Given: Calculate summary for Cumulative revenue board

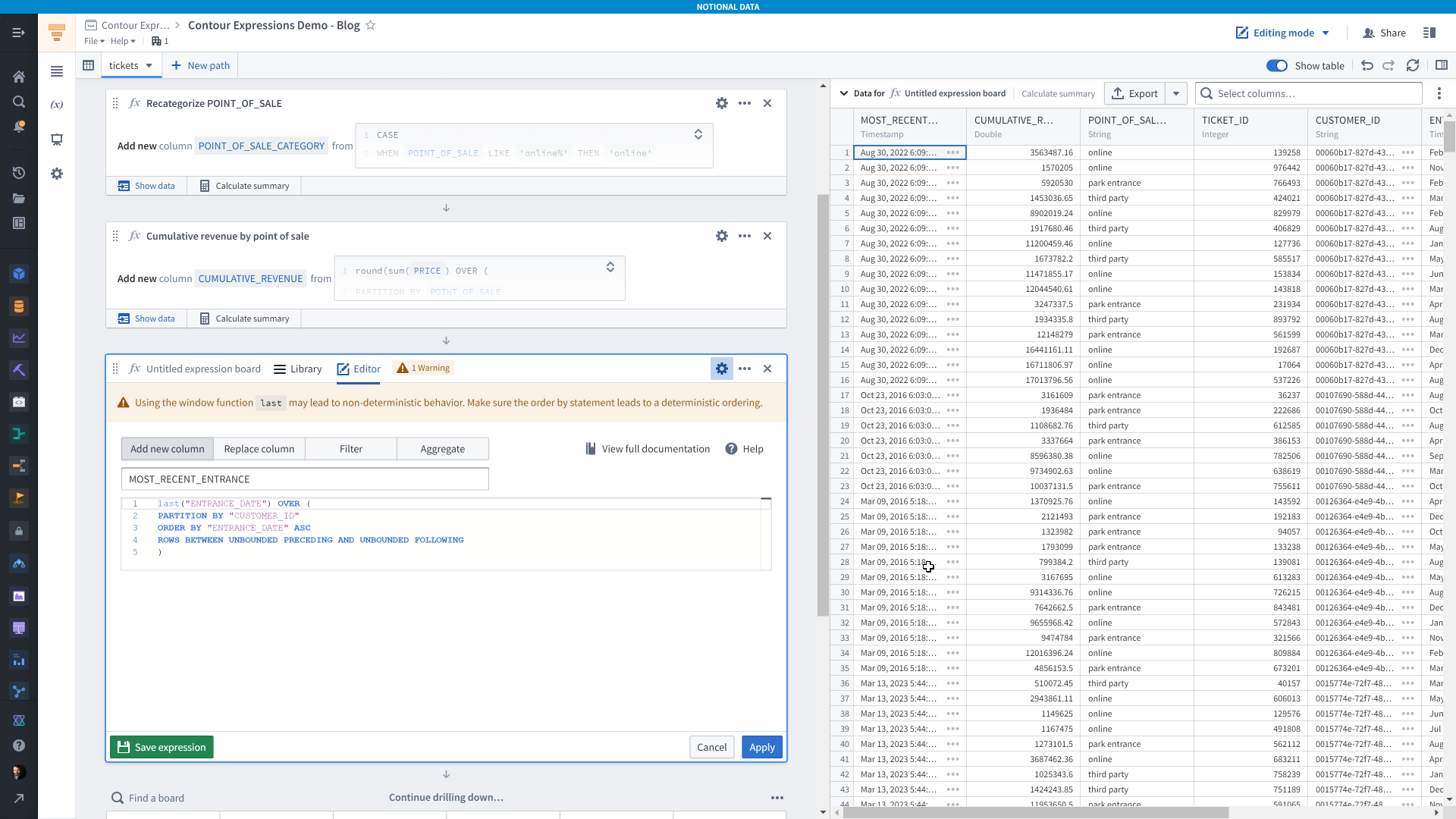Looking at the screenshot, I should pyautogui.click(x=245, y=318).
